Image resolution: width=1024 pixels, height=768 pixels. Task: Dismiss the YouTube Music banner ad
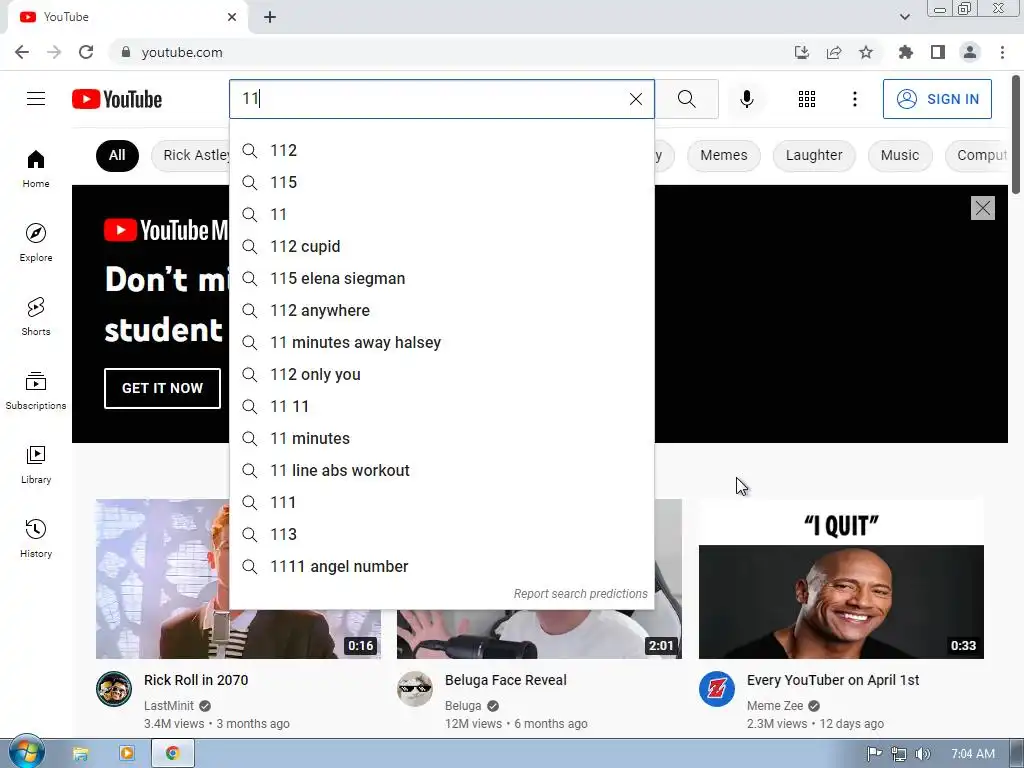tap(982, 208)
